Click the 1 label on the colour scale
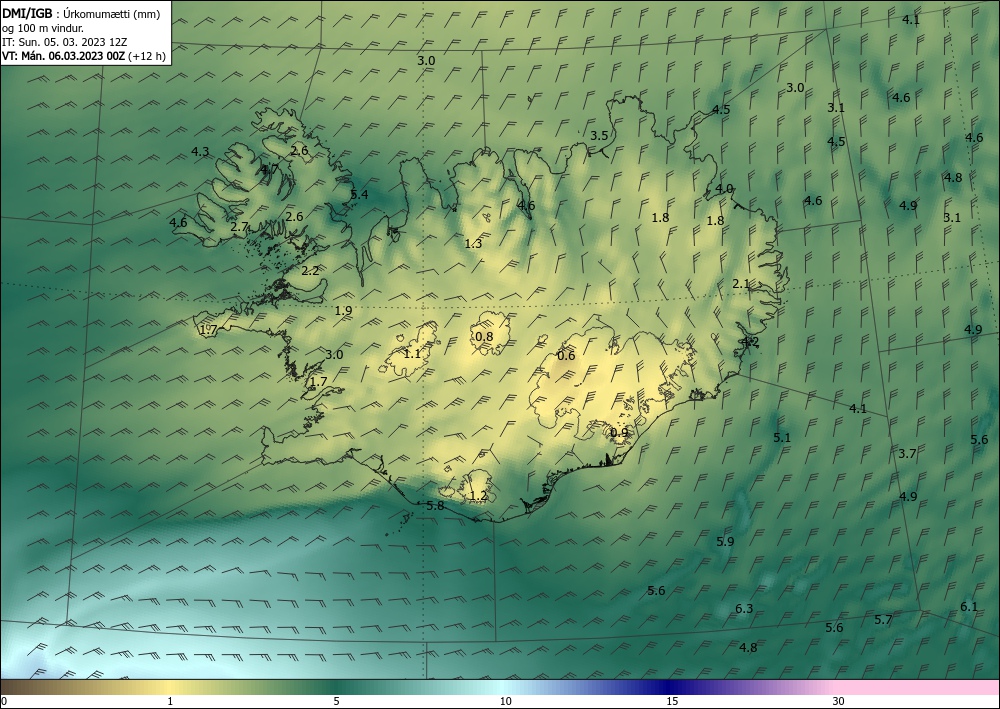This screenshot has width=1000, height=709. pos(170,702)
